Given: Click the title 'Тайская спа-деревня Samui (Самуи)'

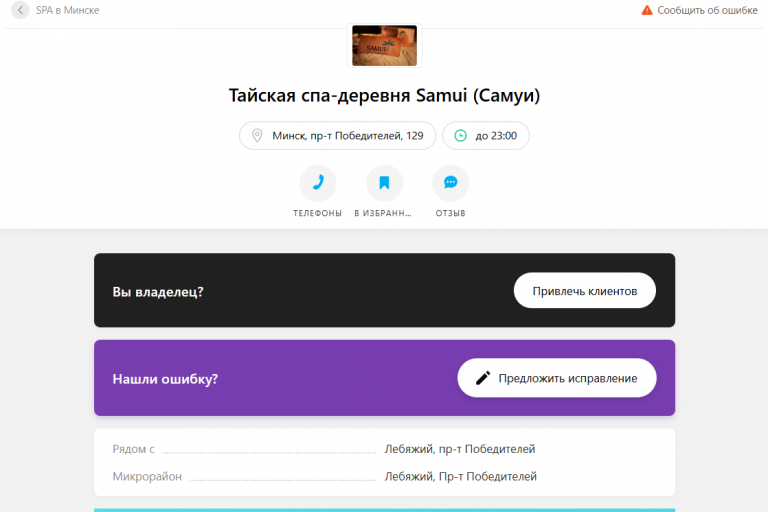Looking at the screenshot, I should click(384, 95).
